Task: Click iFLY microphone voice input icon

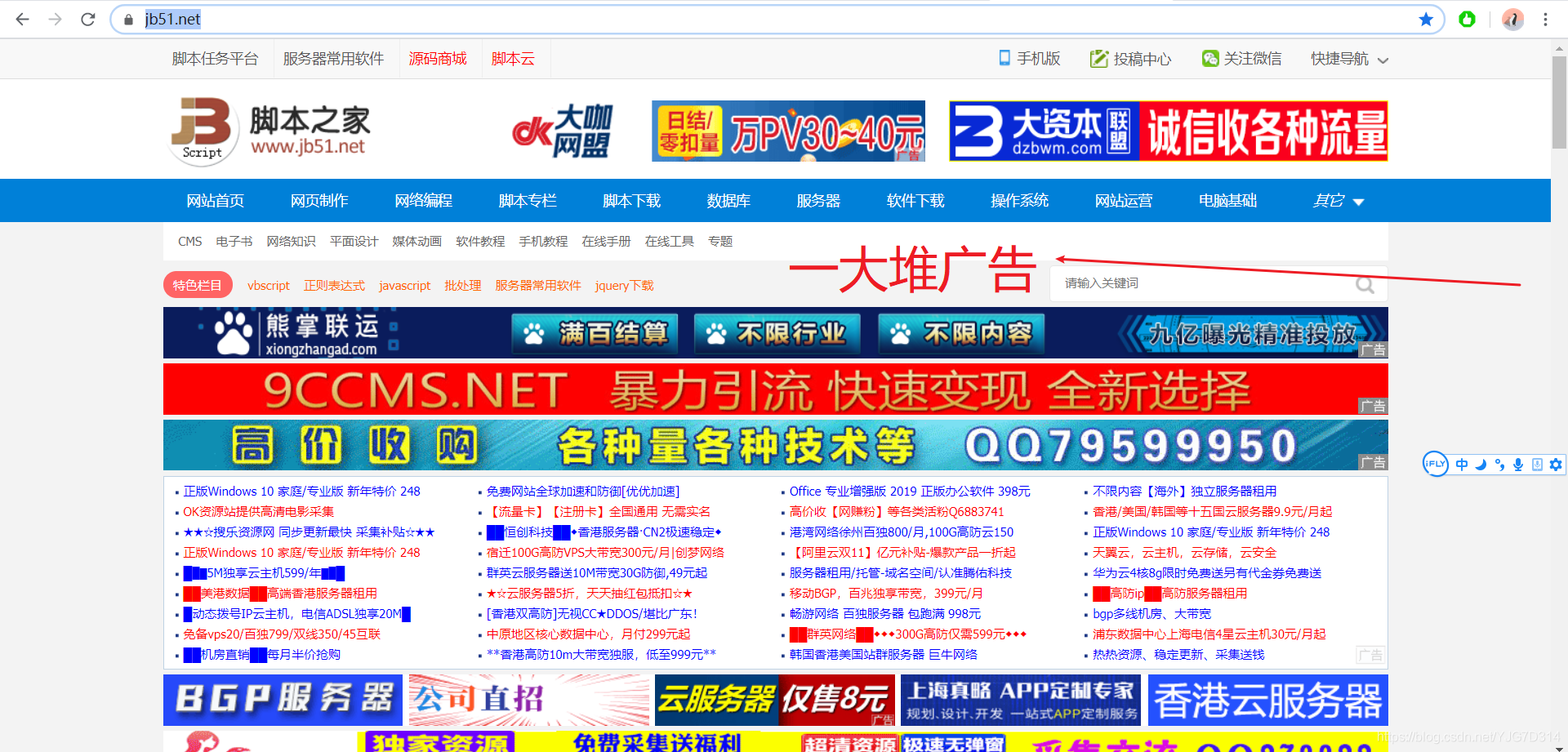Action: coord(1518,465)
